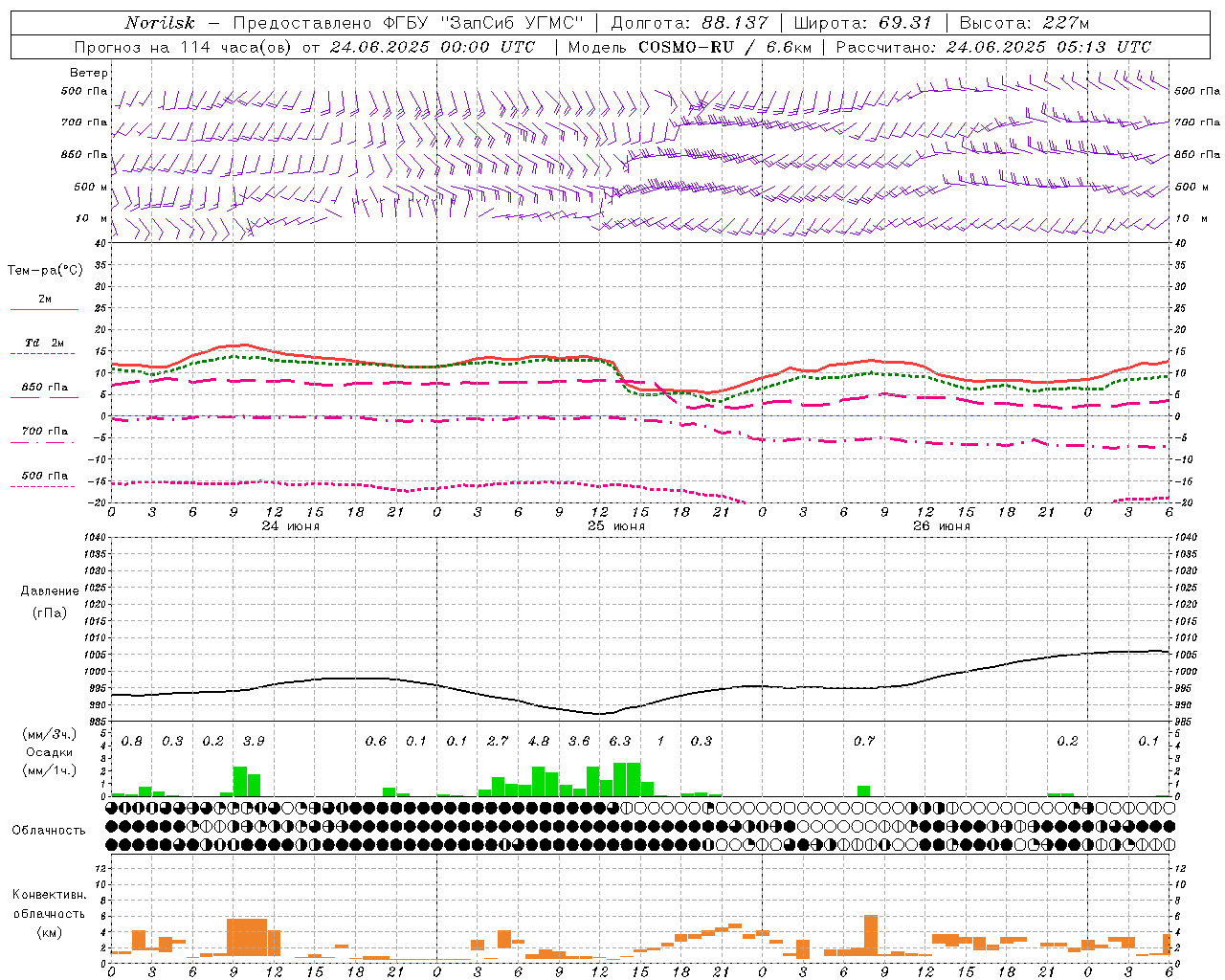Image resolution: width=1225 pixels, height=980 pixels.
Task: Click the '2.7' three-hour precipitation value
Action: click(x=498, y=741)
